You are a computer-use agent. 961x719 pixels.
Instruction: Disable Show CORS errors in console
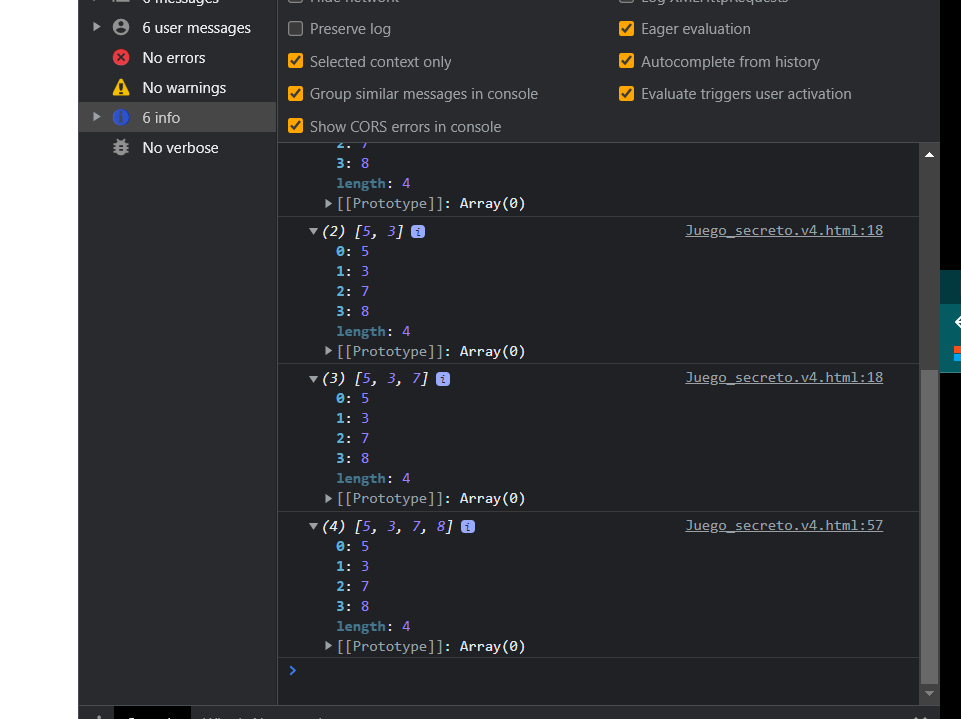pos(295,126)
